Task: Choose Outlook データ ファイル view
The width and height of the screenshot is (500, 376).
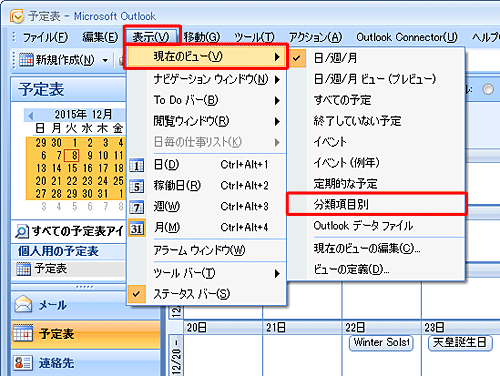Action: (x=377, y=226)
